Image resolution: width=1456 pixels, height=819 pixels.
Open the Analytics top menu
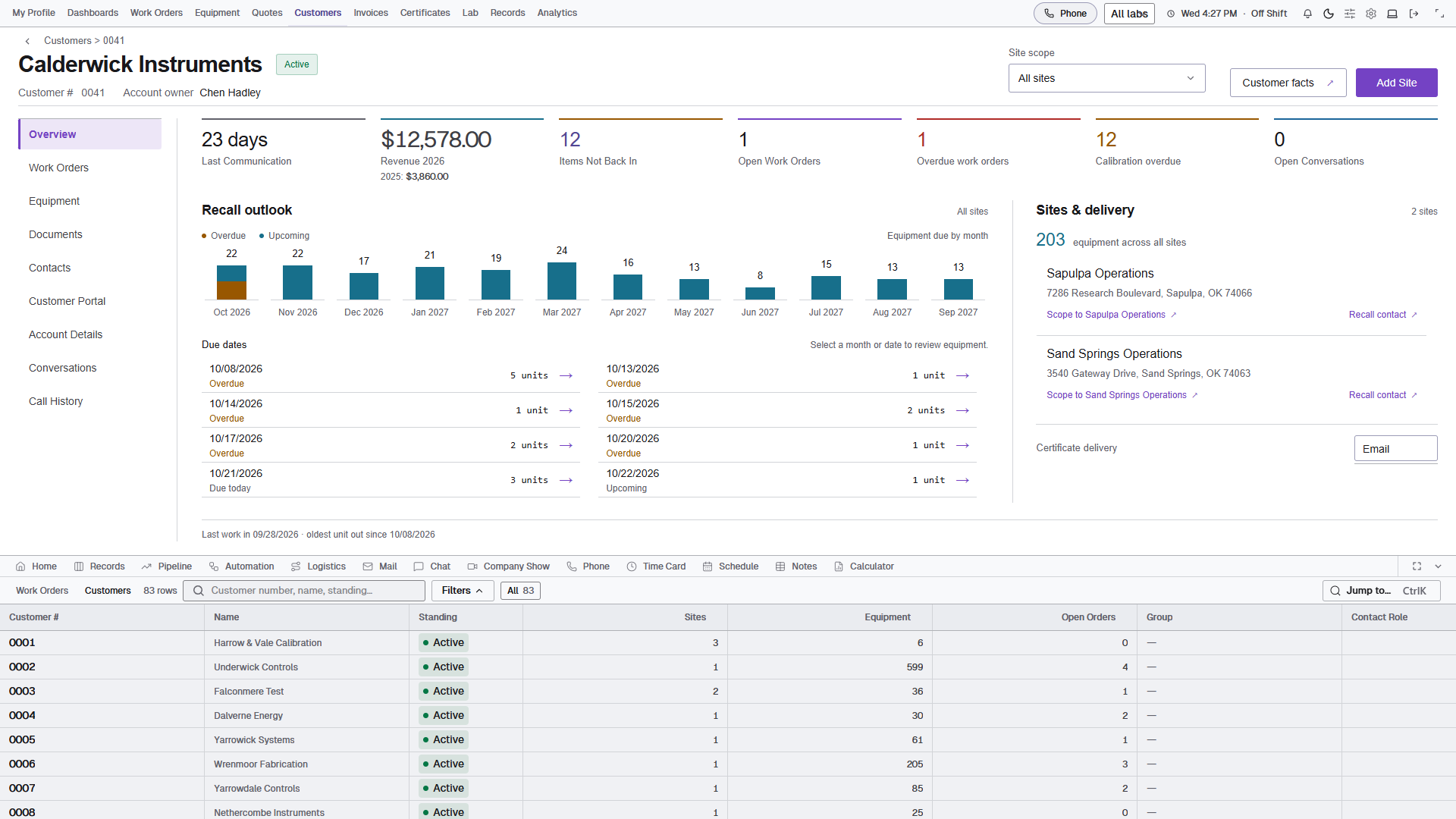click(x=557, y=13)
